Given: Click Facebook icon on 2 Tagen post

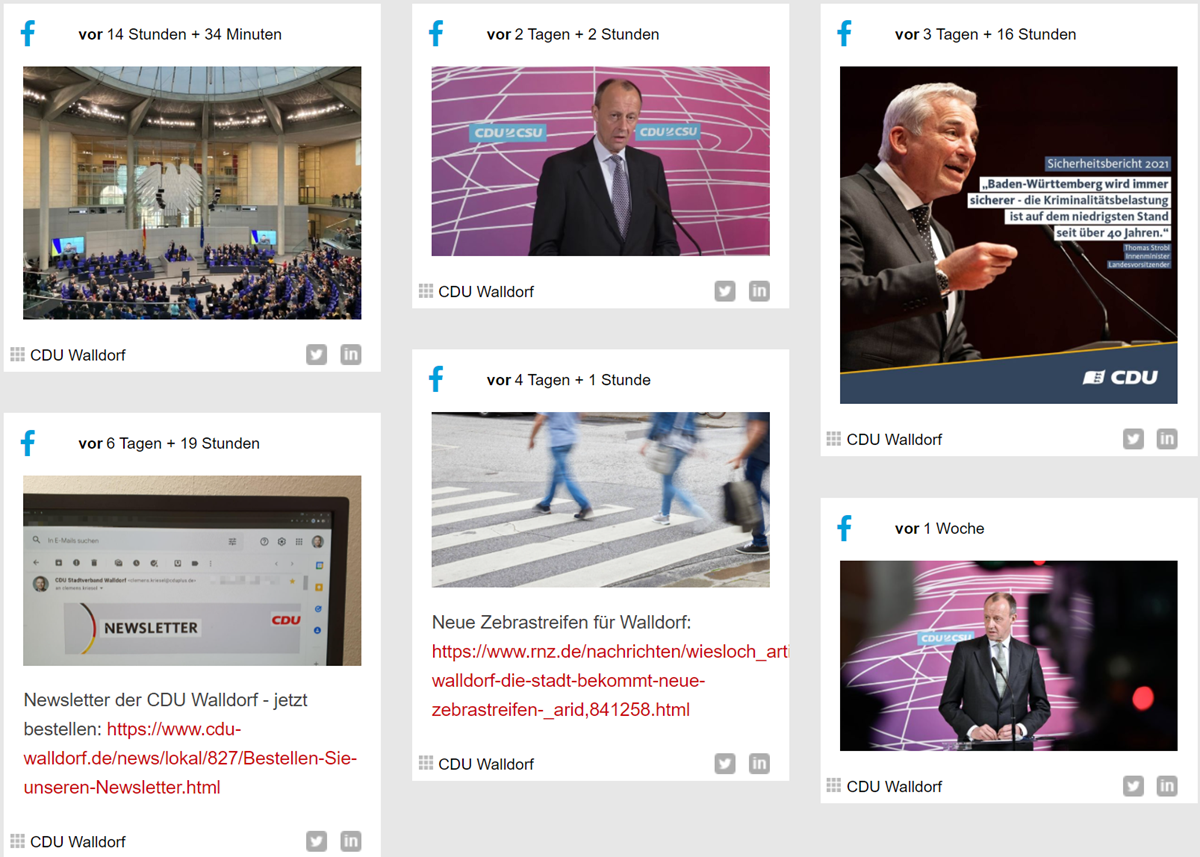Looking at the screenshot, I should [436, 33].
